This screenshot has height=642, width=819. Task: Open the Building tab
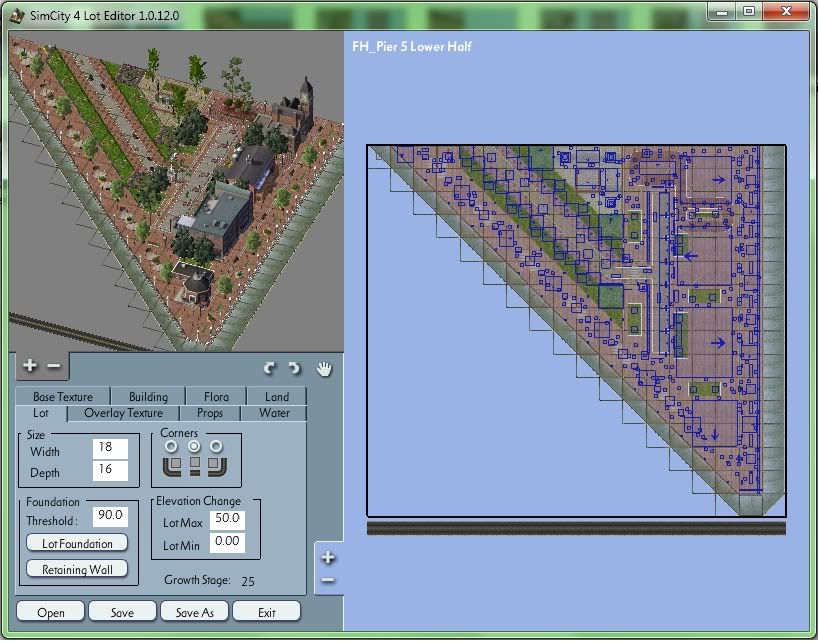[x=148, y=396]
